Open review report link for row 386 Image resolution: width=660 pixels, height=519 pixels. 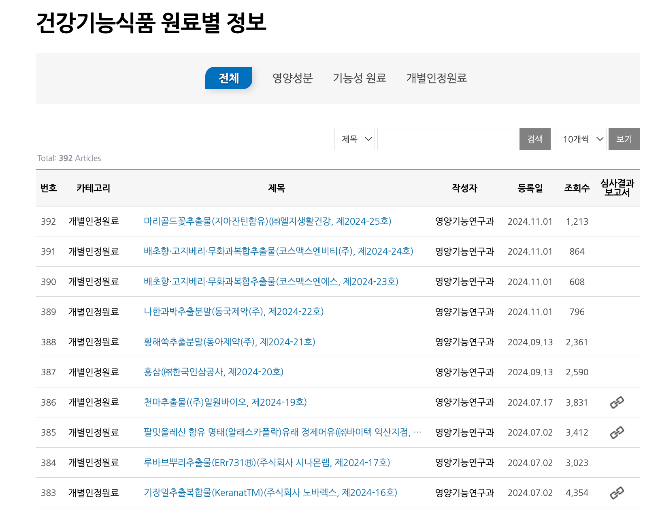point(617,402)
